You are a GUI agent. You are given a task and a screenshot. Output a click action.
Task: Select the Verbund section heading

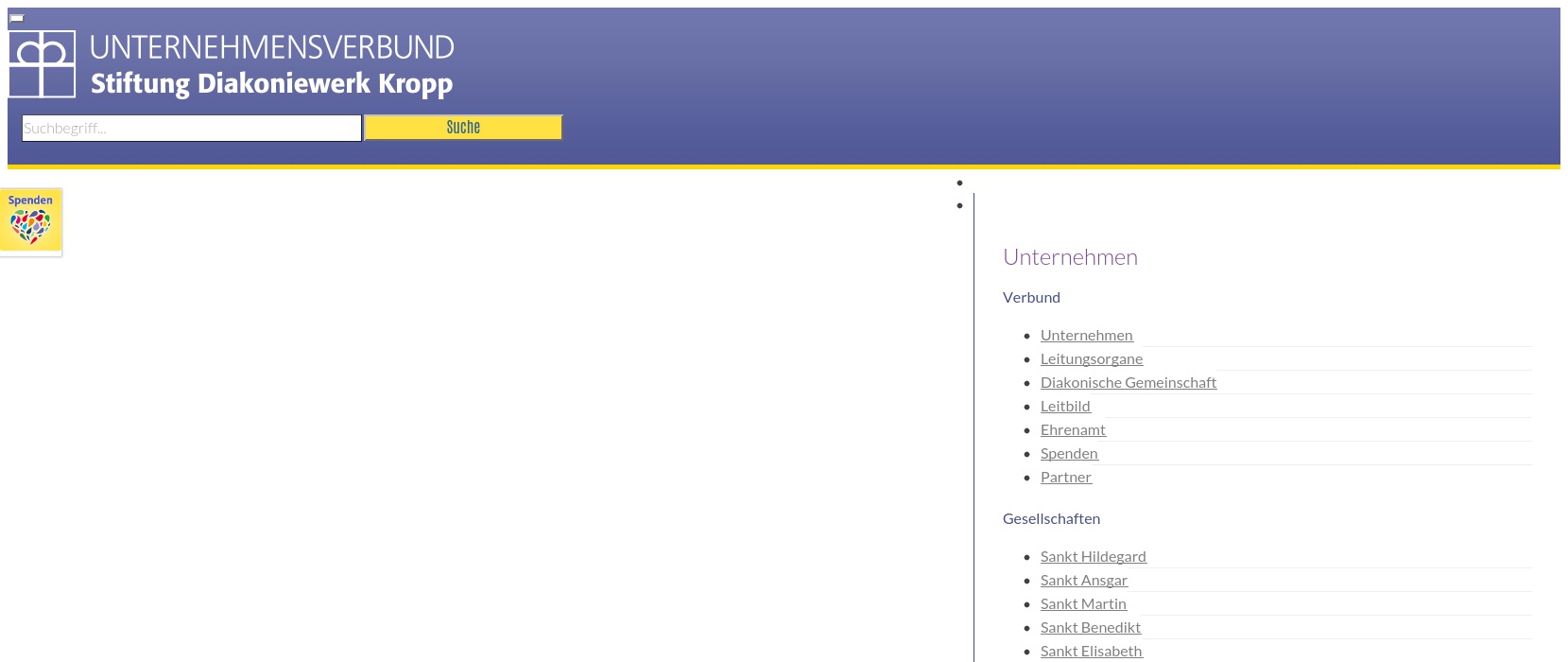point(1031,297)
